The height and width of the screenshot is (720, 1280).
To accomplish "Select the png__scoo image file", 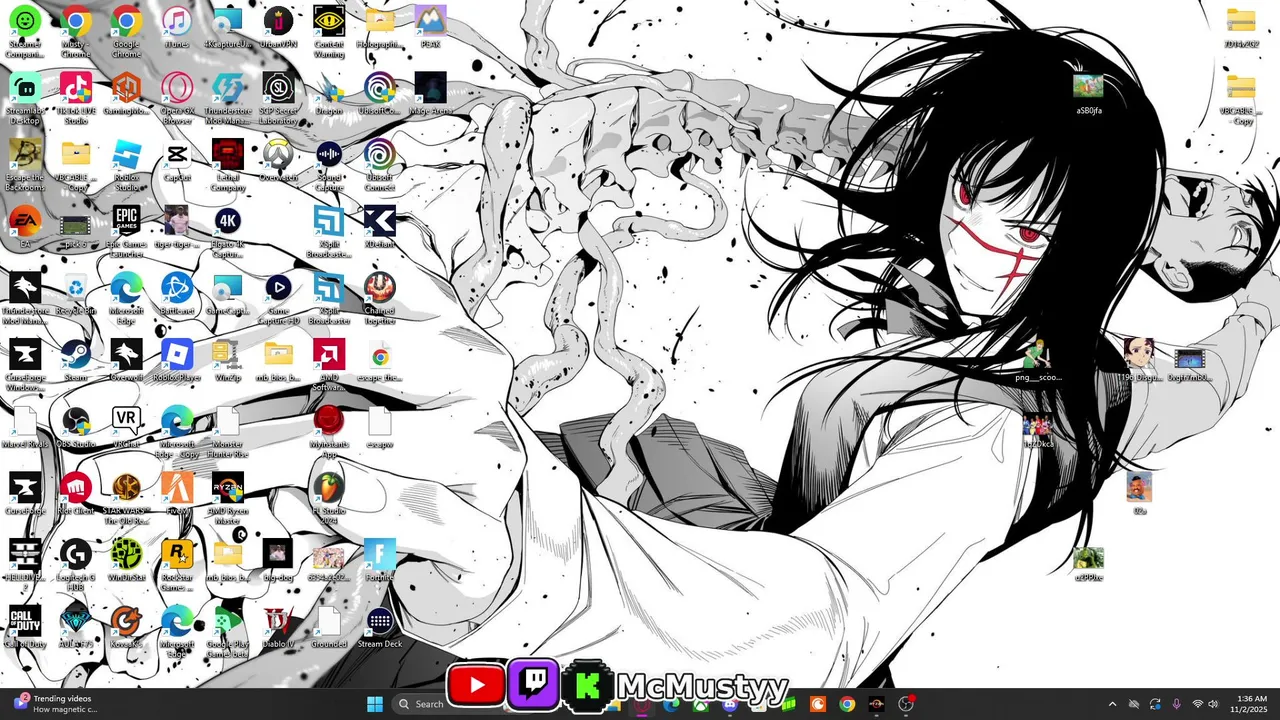I will tap(1038, 360).
